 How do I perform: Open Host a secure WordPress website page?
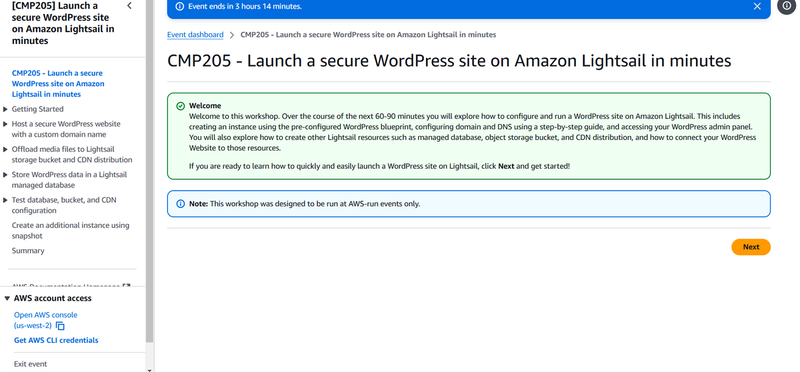tap(66, 129)
